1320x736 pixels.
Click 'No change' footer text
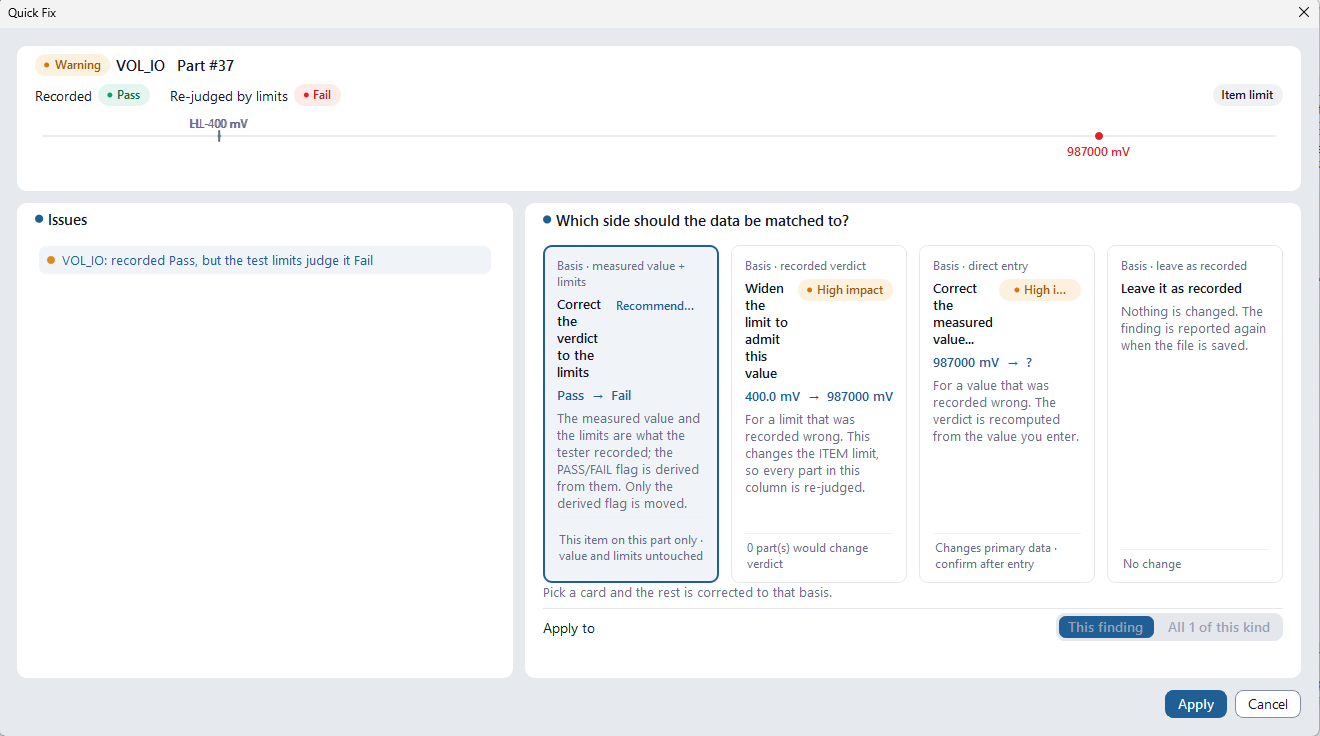[1152, 564]
